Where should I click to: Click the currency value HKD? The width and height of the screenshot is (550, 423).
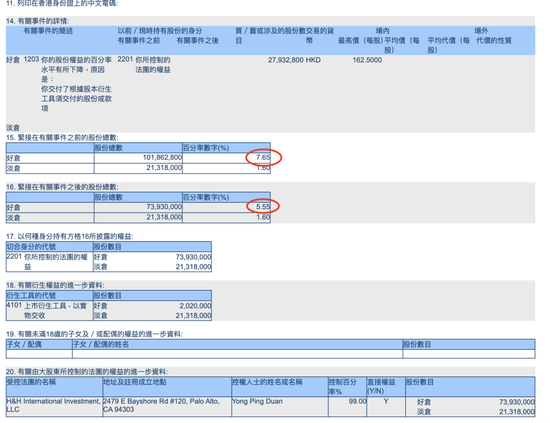tap(313, 60)
